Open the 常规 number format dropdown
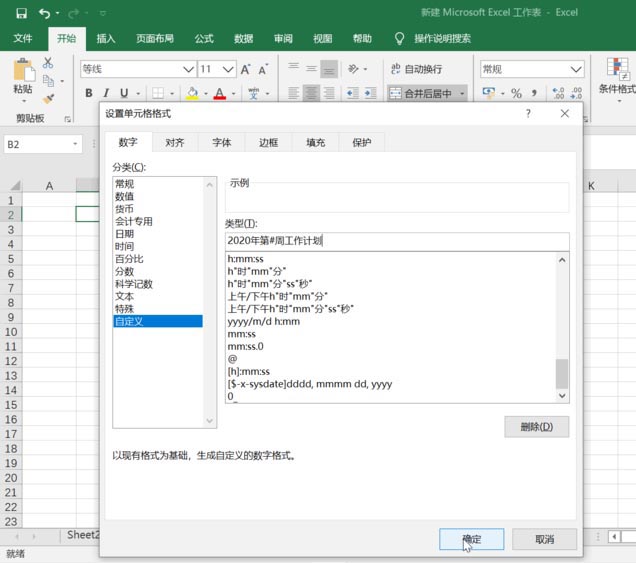 [576, 70]
